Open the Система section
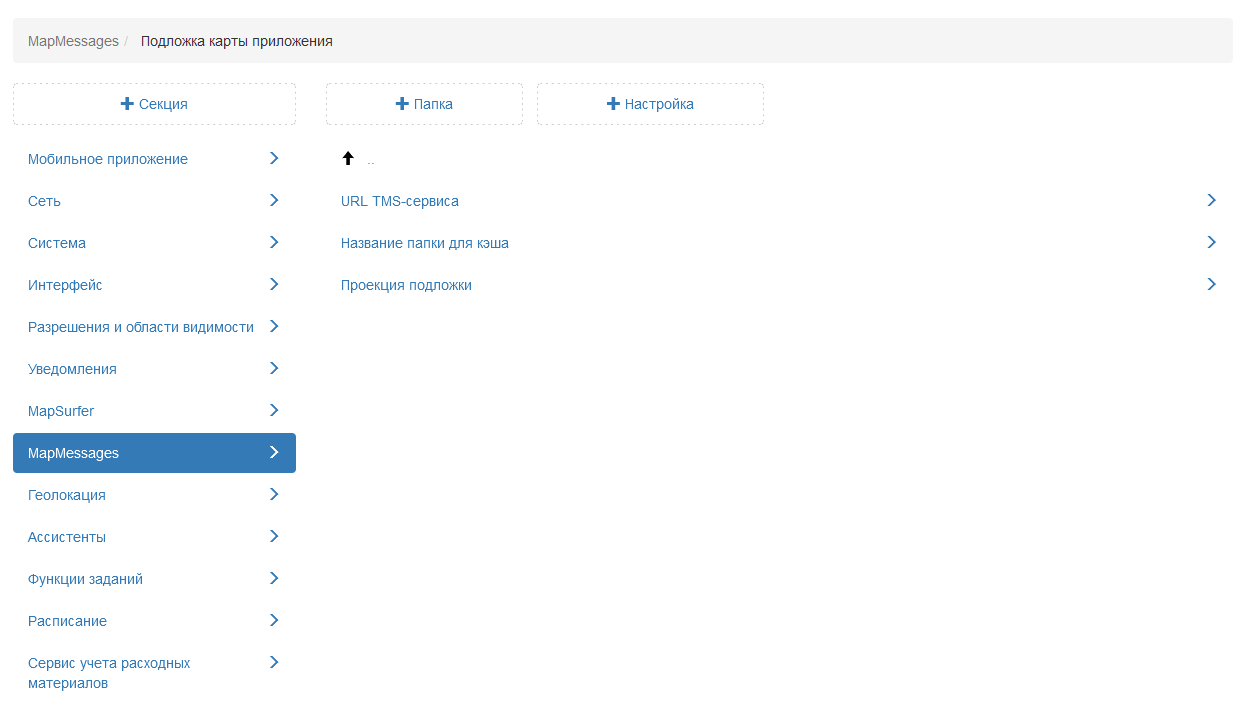Viewport: 1247px width, 717px height. [x=154, y=243]
